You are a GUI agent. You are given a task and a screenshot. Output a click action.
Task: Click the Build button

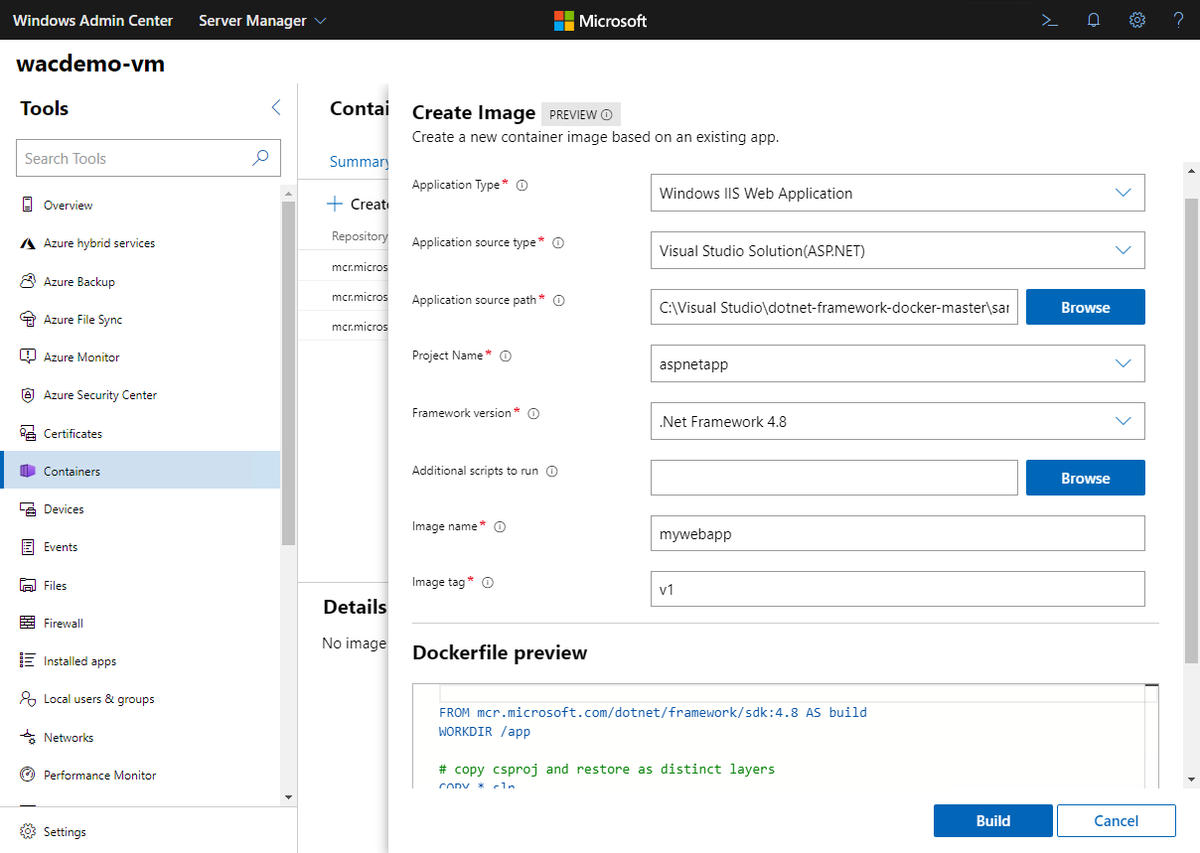coord(993,820)
